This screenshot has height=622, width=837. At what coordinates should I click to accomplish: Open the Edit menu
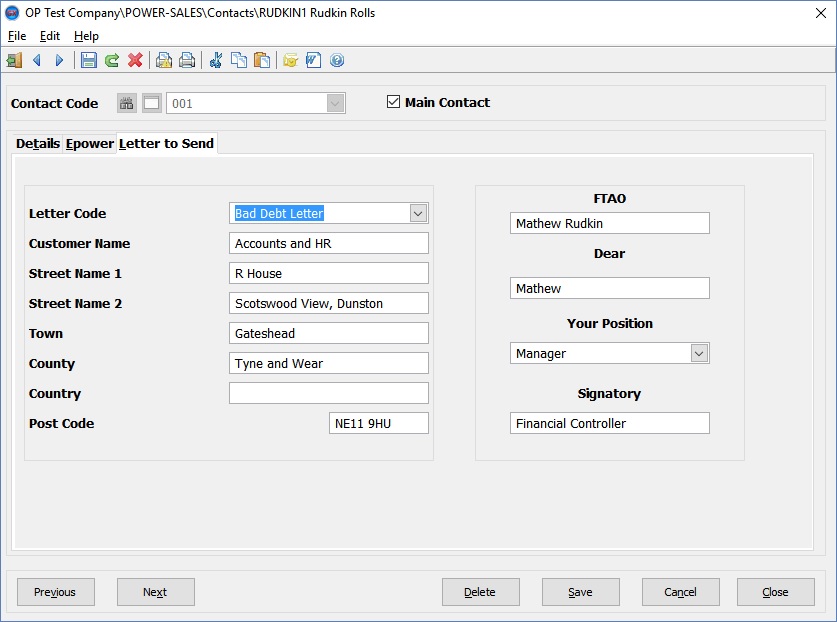point(50,36)
